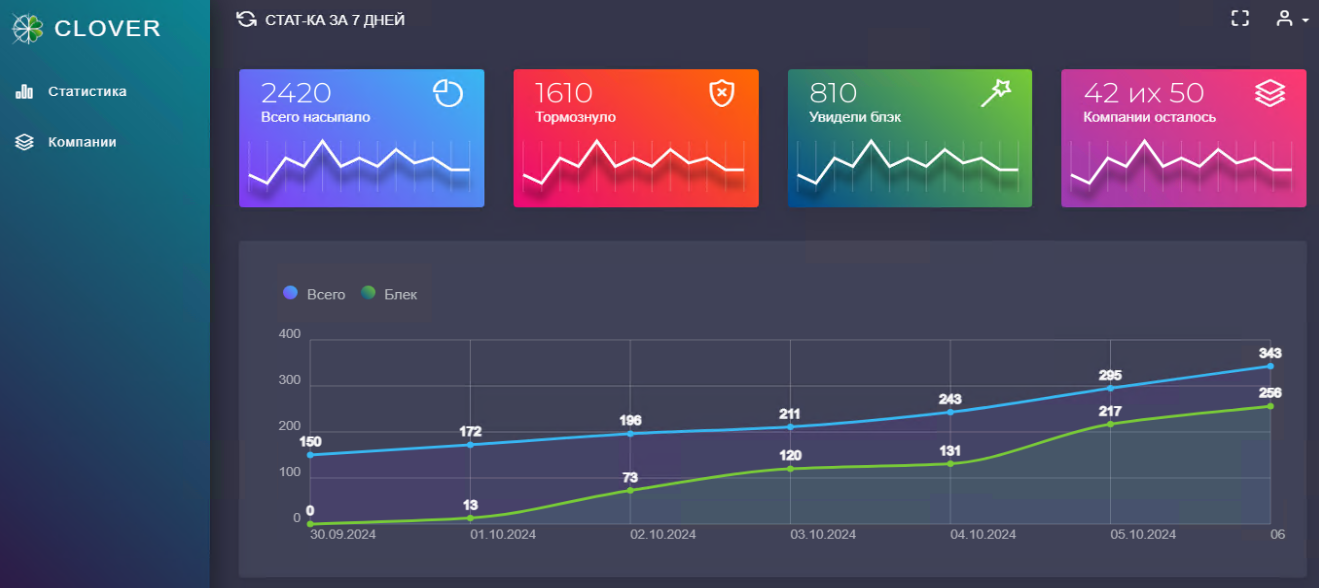
Task: Toggle fullscreen mode icon
Action: point(1240,18)
